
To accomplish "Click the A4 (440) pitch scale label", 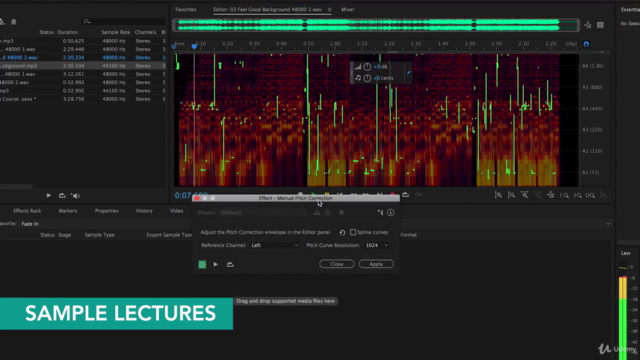I will click(x=592, y=109).
